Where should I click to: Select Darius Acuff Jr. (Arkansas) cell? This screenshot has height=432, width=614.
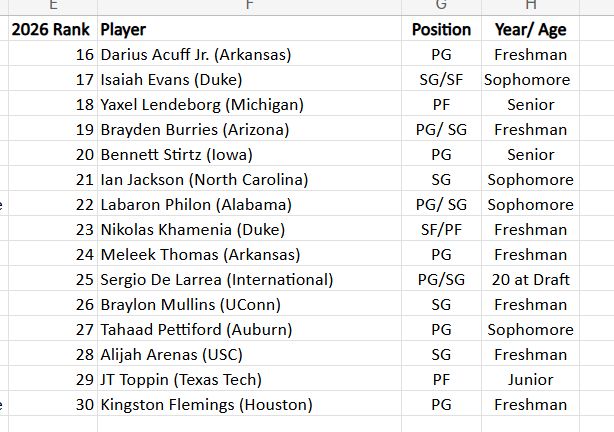point(249,54)
